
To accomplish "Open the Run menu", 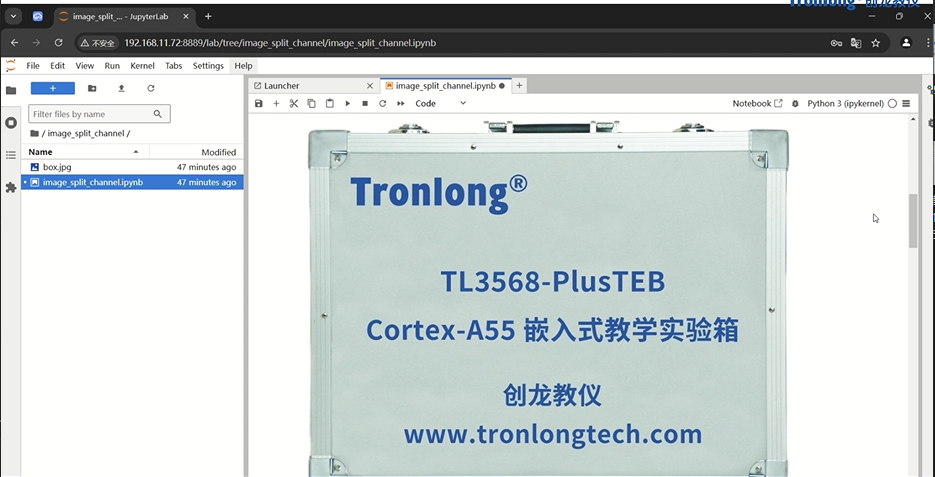I will (x=112, y=66).
